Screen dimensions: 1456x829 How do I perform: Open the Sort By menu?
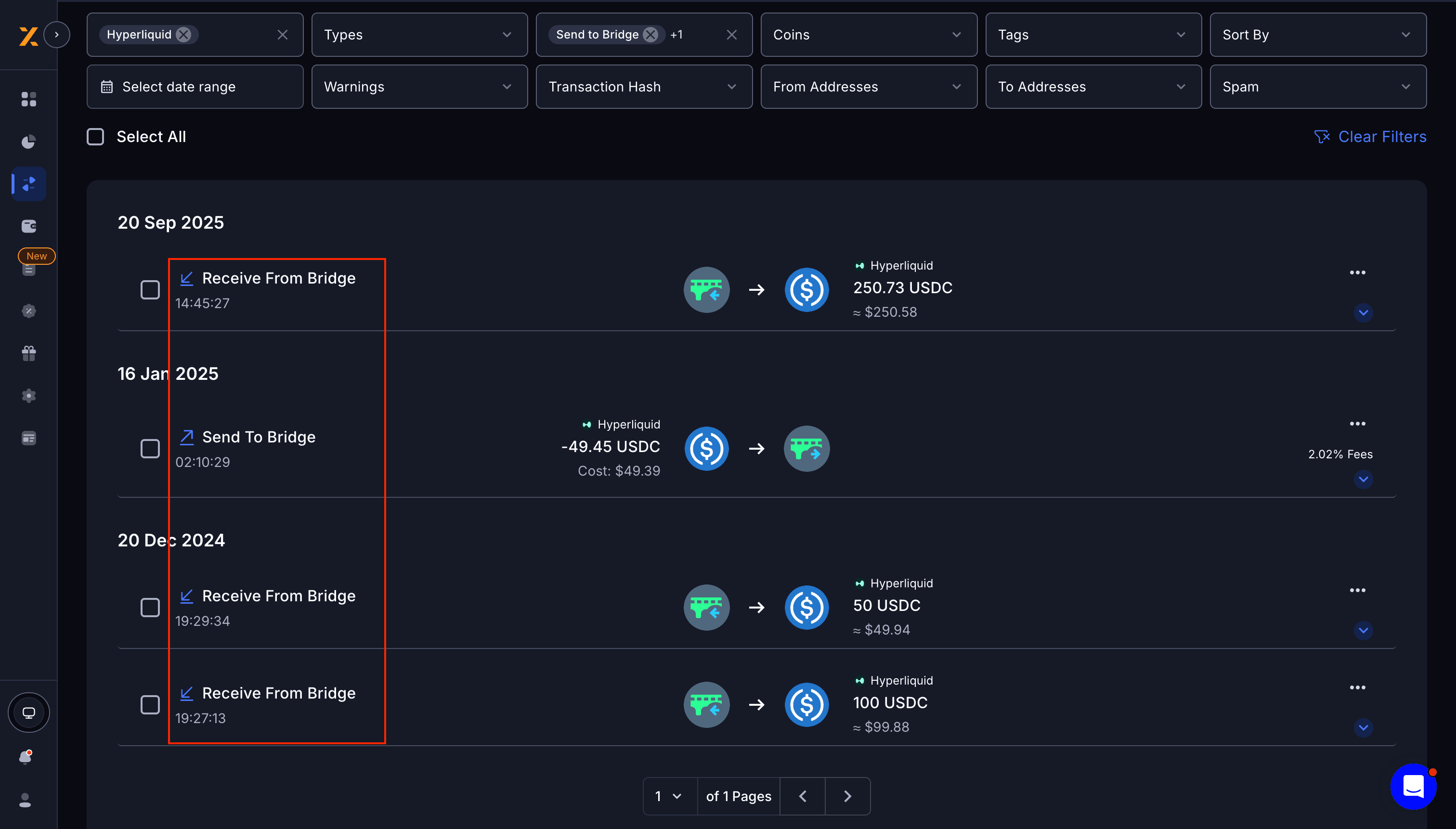(x=1317, y=35)
